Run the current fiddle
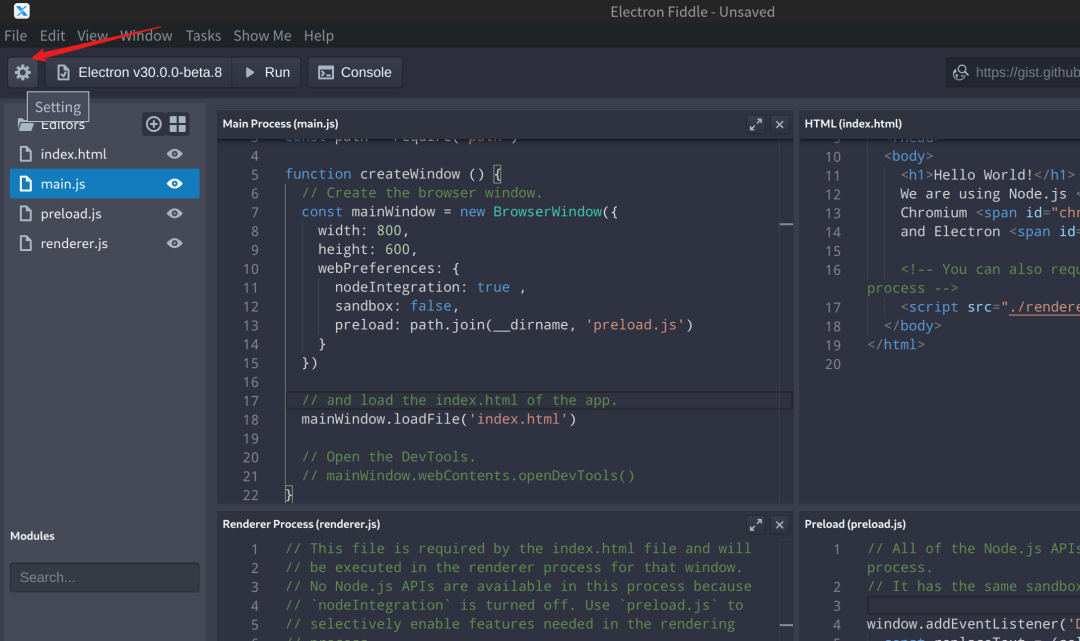Screen dimensions: 1080x641 tap(265, 72)
